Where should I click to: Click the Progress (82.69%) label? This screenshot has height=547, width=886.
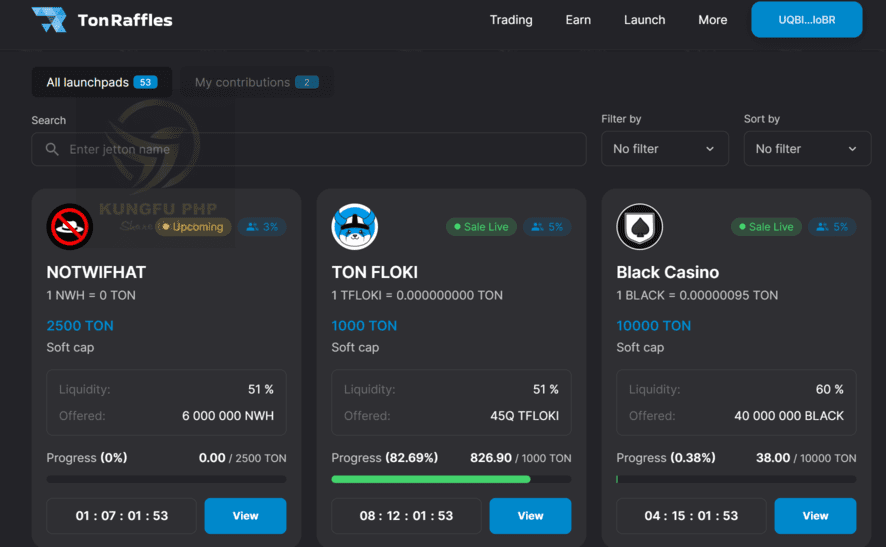[384, 458]
